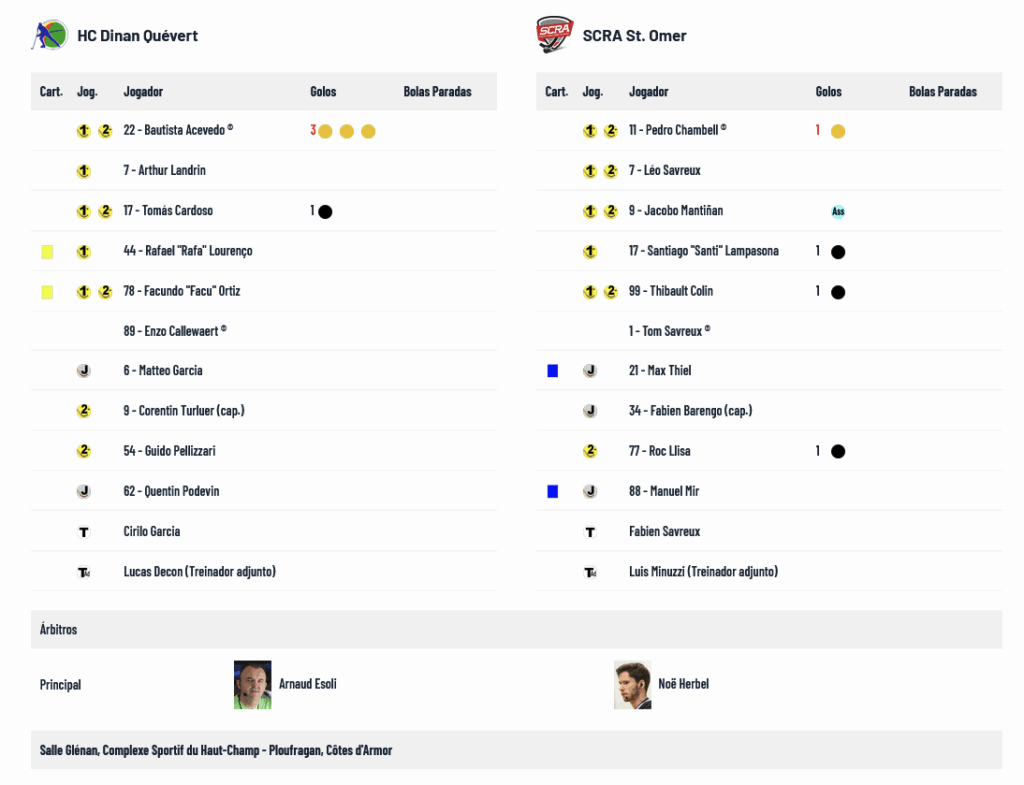
Task: Click Pedro Chambell's yellow goal ball
Action: (838, 132)
